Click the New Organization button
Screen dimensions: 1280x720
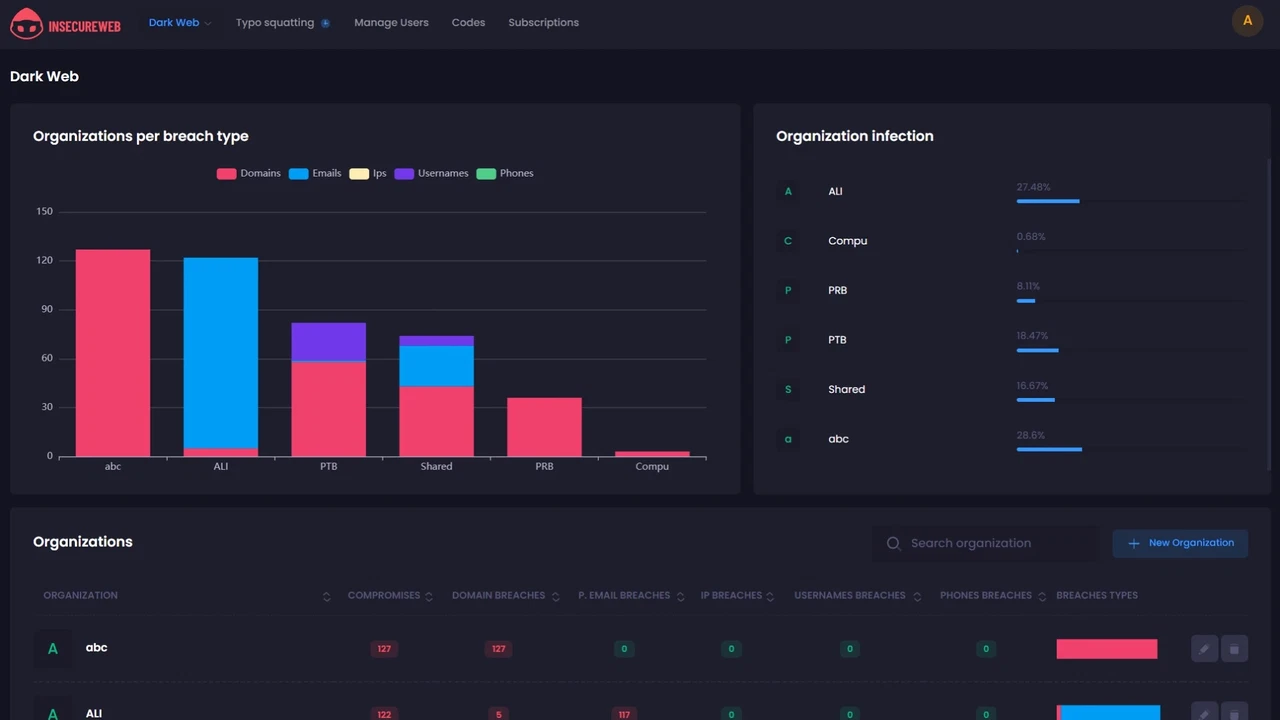tap(1180, 543)
